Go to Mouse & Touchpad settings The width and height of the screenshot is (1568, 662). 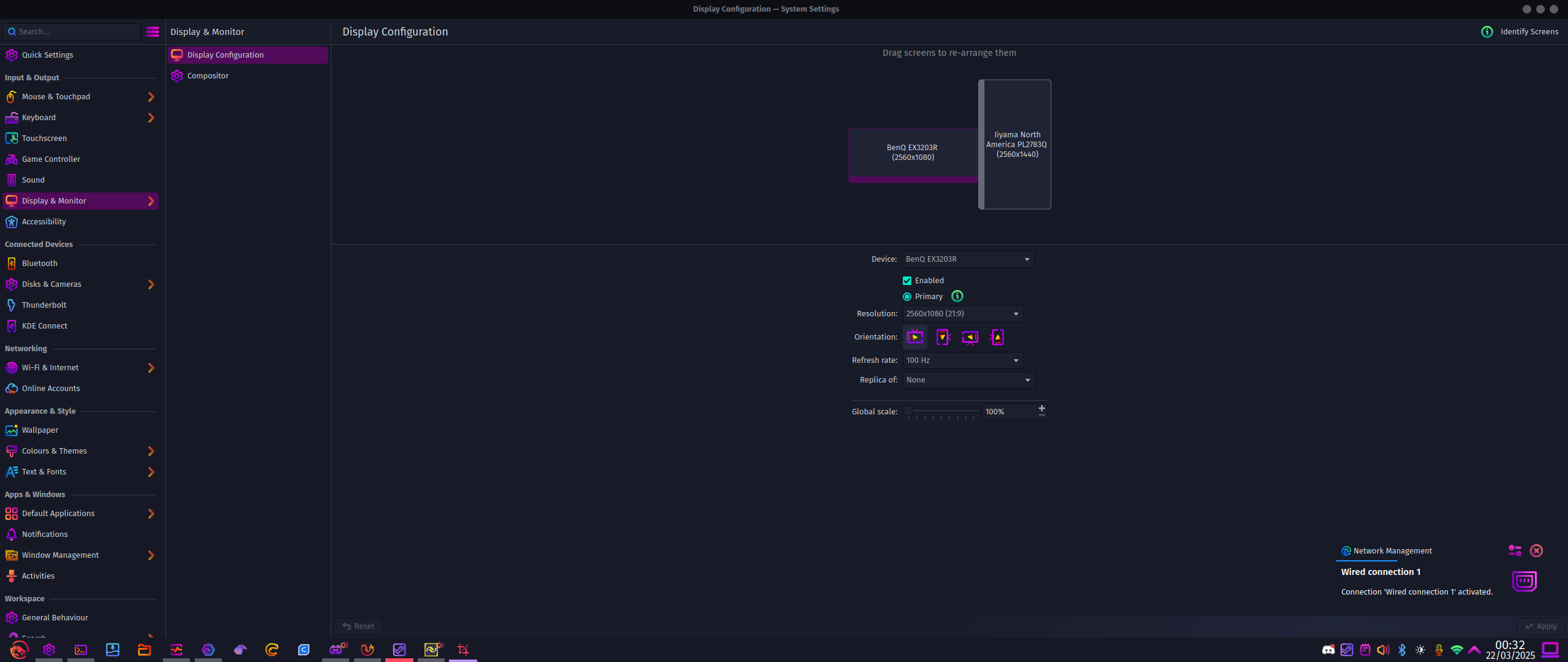pyautogui.click(x=56, y=97)
